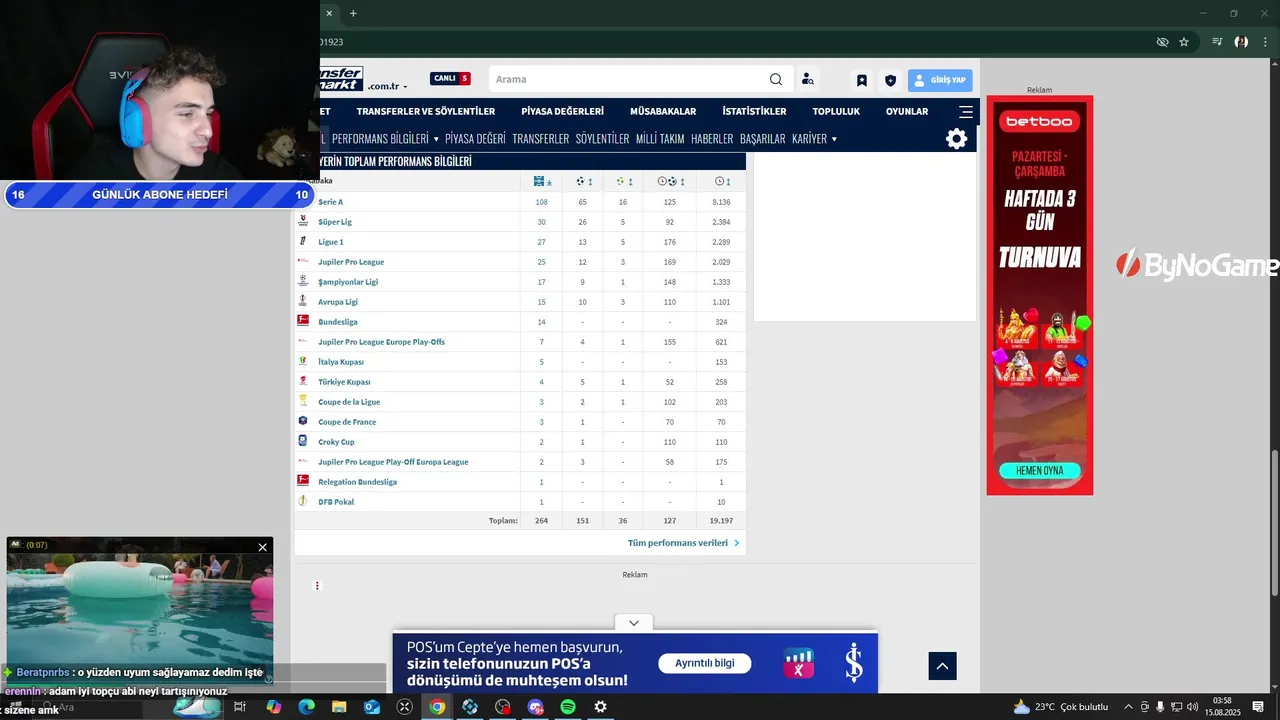
Task: Open the hamburger menu in main navigation
Action: point(966,112)
